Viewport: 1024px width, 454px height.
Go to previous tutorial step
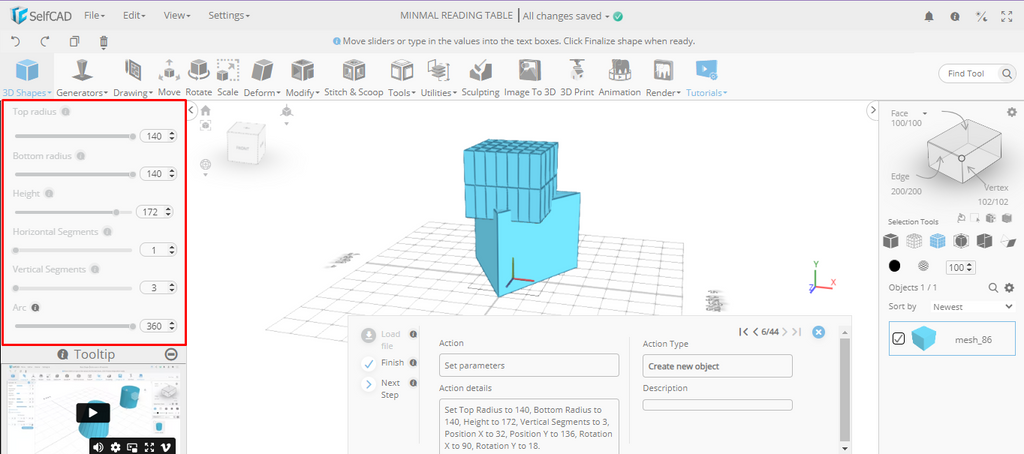pyautogui.click(x=756, y=332)
